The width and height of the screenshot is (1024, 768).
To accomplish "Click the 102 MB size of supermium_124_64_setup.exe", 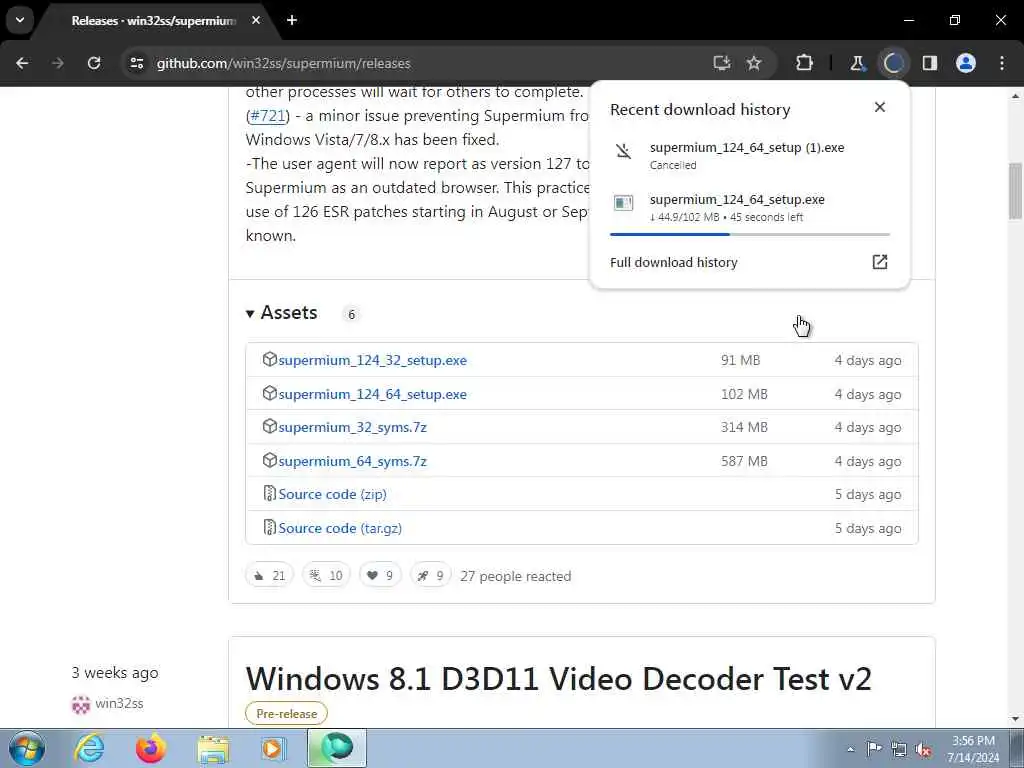I will point(744,394).
